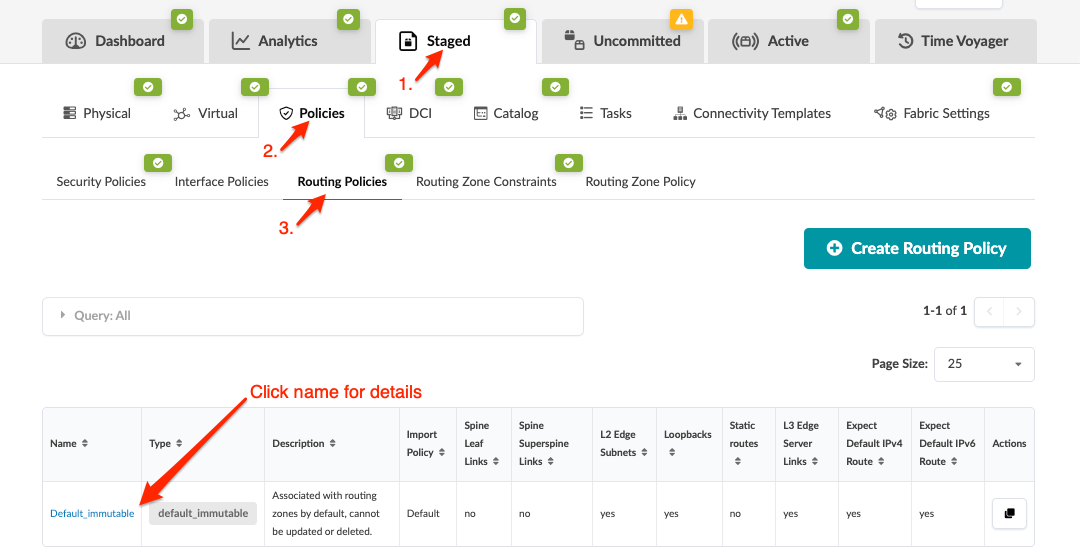Screen dimensions: 1080x555
Task: Click Create Routing Policy button
Action: coord(917,248)
